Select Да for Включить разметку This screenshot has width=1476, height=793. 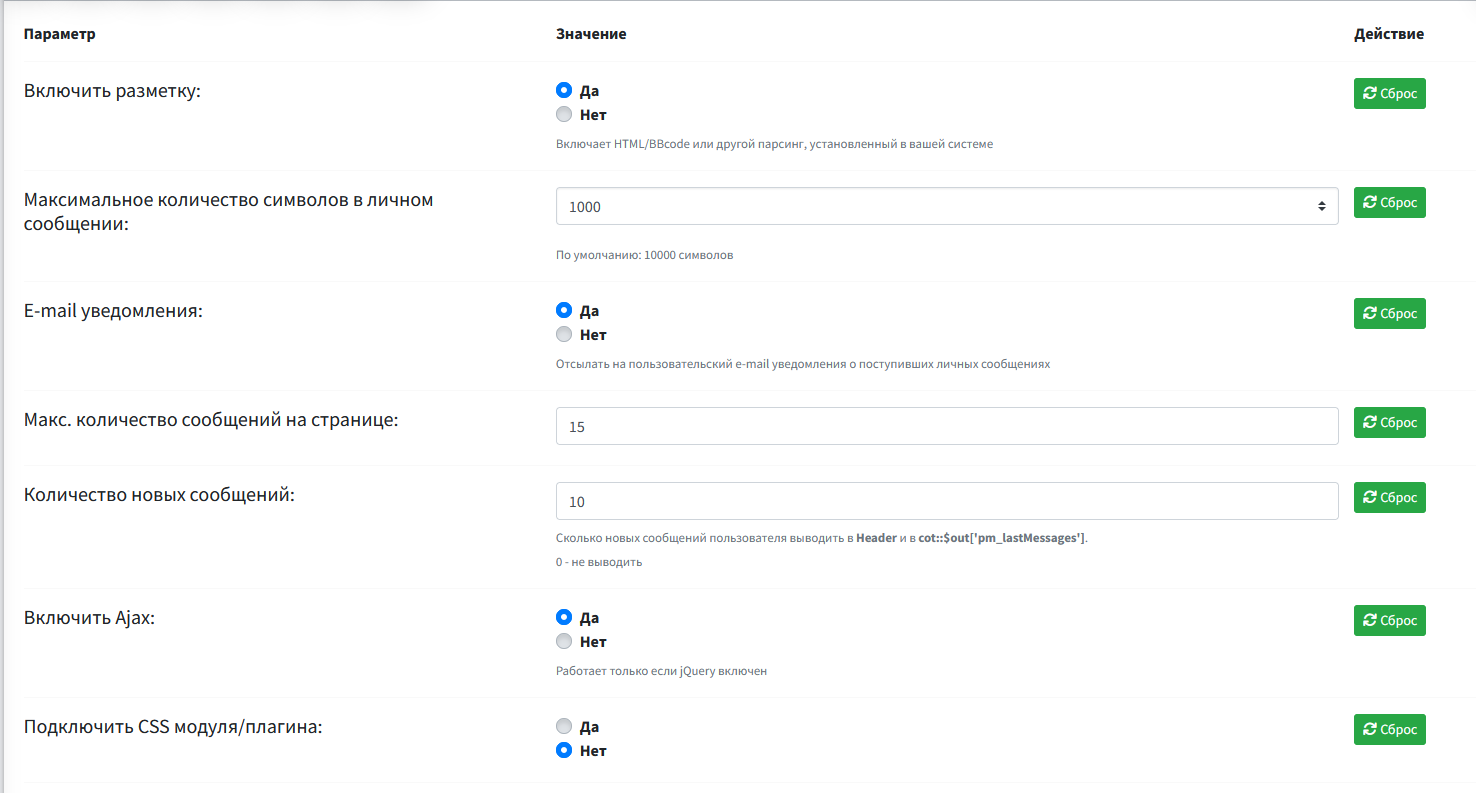(564, 90)
